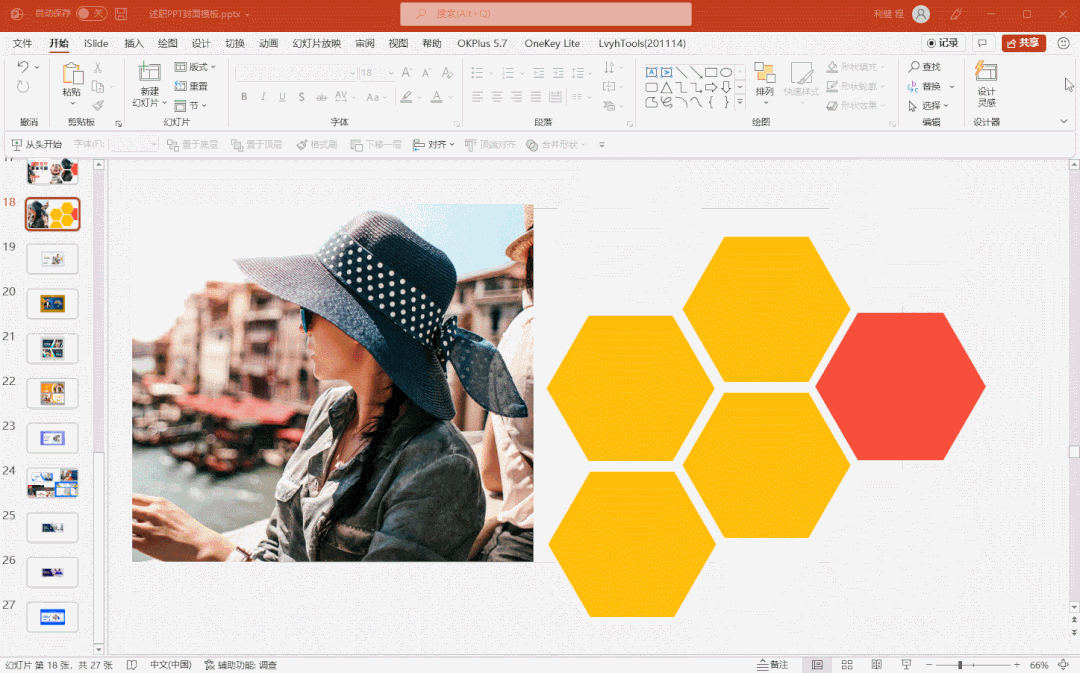Viewport: 1080px width, 673px height.
Task: Pick the oval shape in shapes gallery
Action: tap(726, 72)
